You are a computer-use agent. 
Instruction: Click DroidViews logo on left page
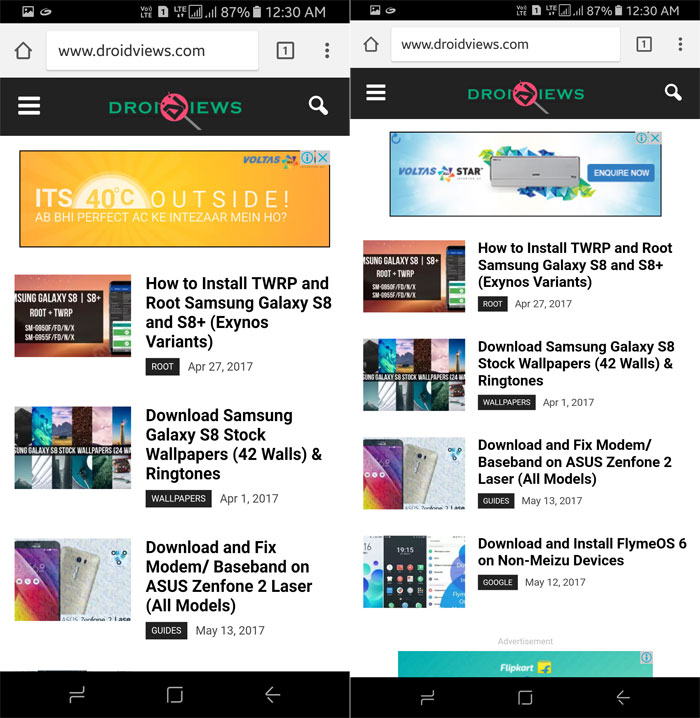[175, 109]
